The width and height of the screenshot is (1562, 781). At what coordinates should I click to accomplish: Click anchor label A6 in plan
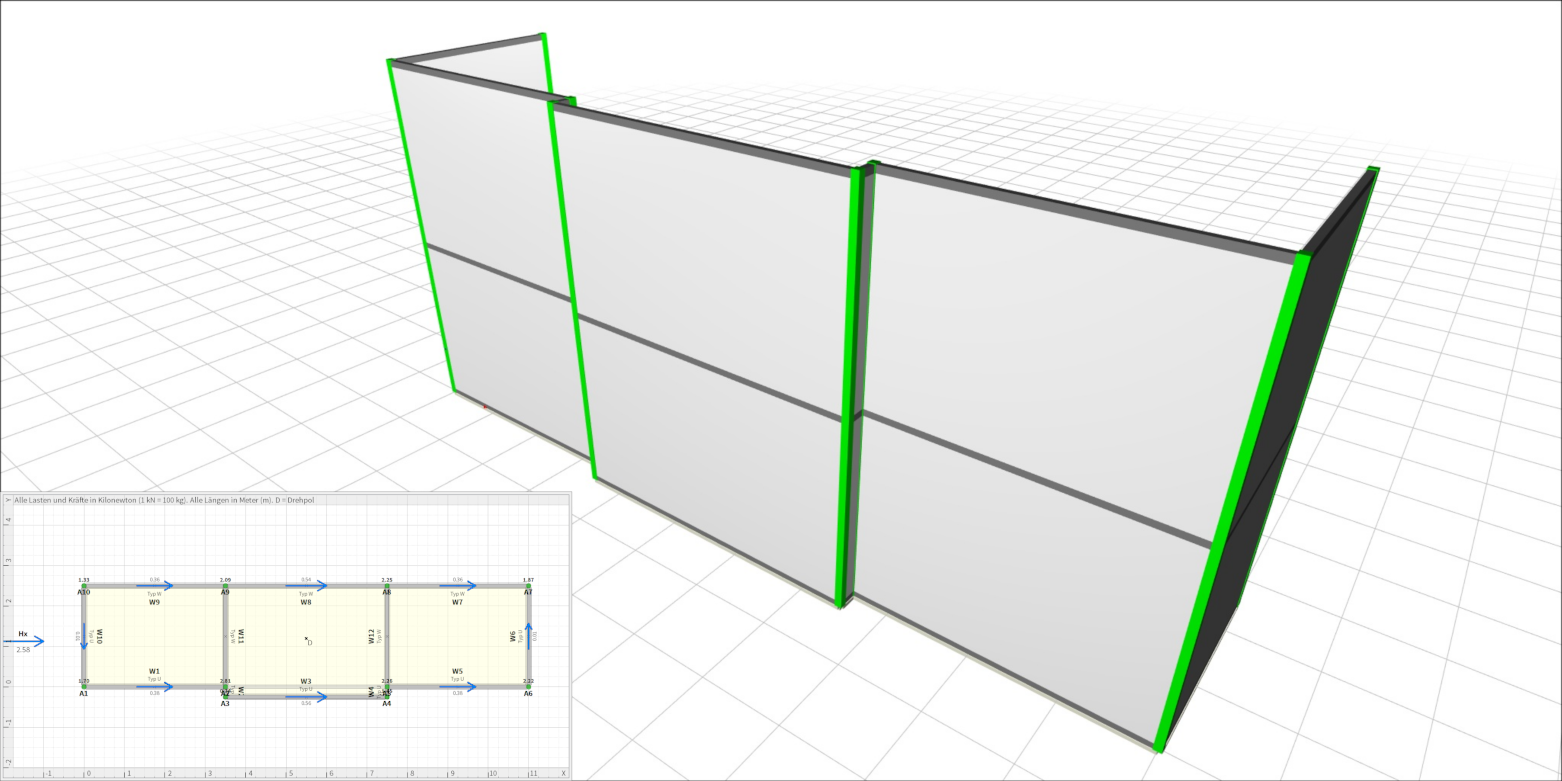tap(528, 693)
